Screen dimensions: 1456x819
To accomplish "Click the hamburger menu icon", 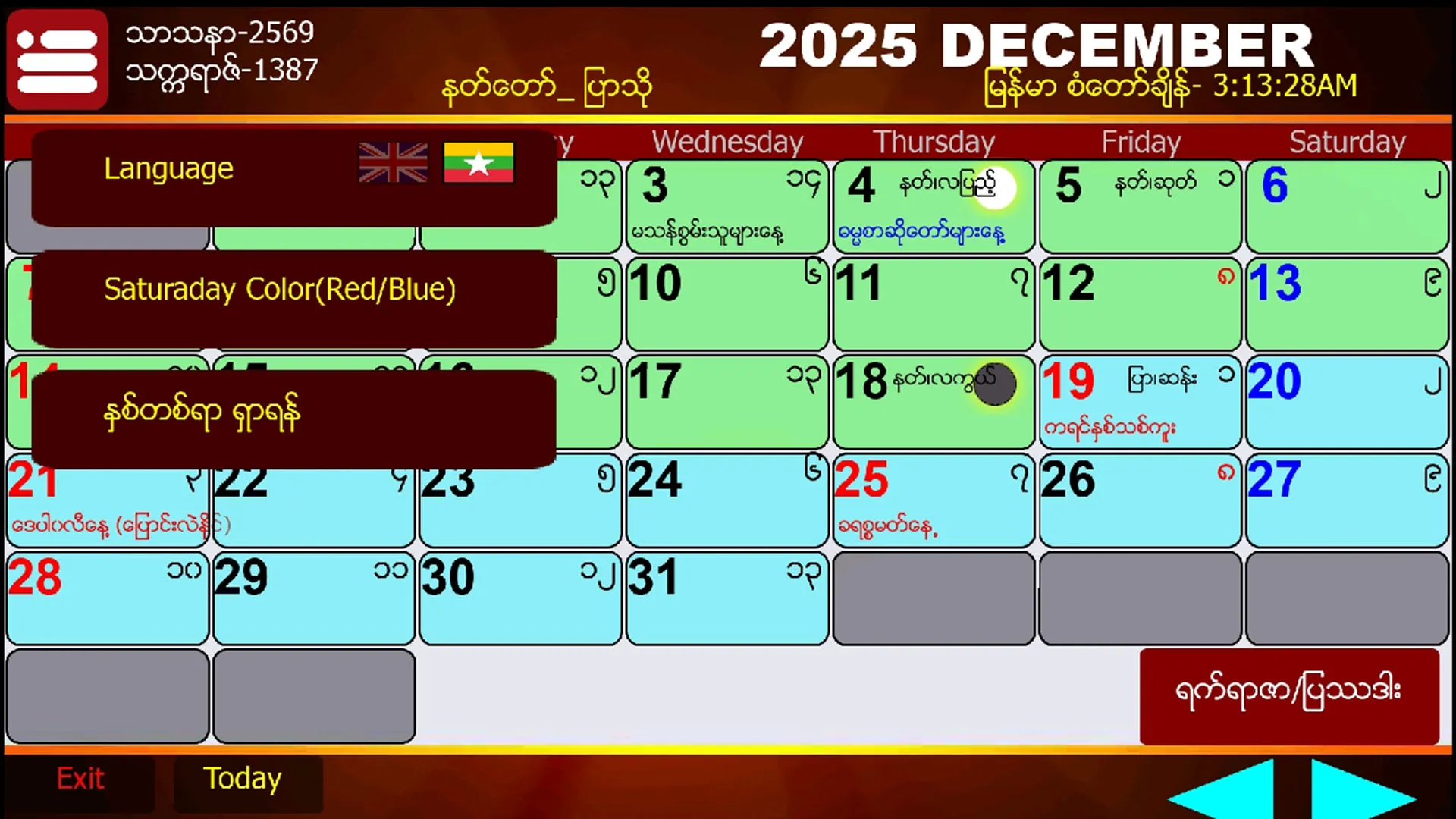I will click(57, 58).
